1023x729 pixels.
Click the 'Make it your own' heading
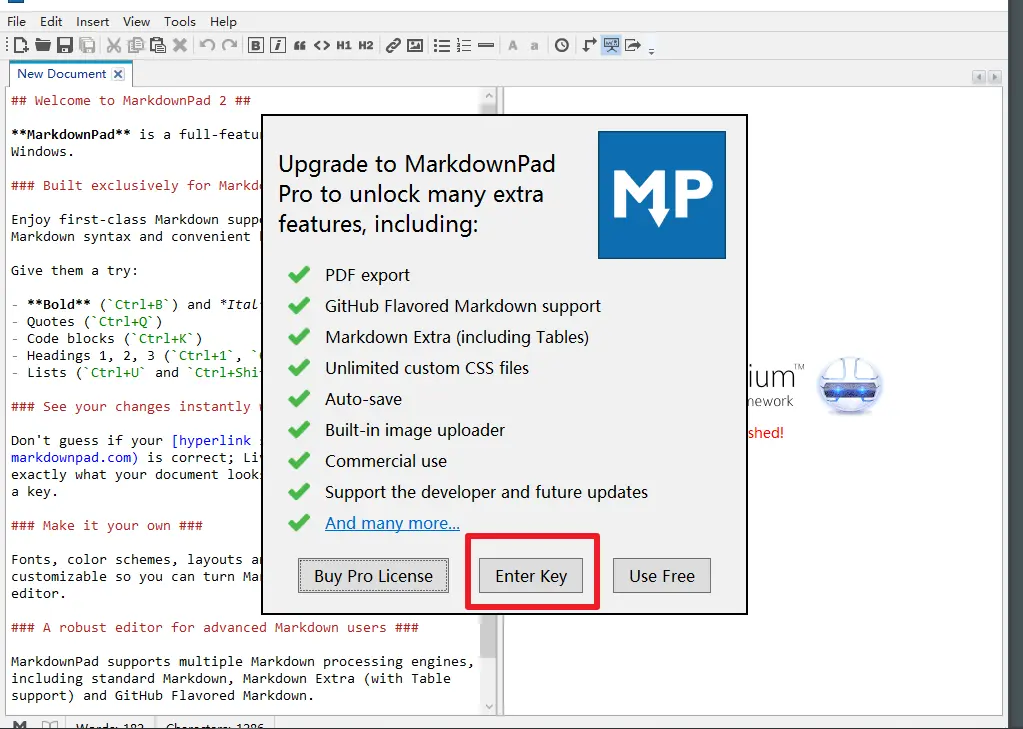coord(107,525)
